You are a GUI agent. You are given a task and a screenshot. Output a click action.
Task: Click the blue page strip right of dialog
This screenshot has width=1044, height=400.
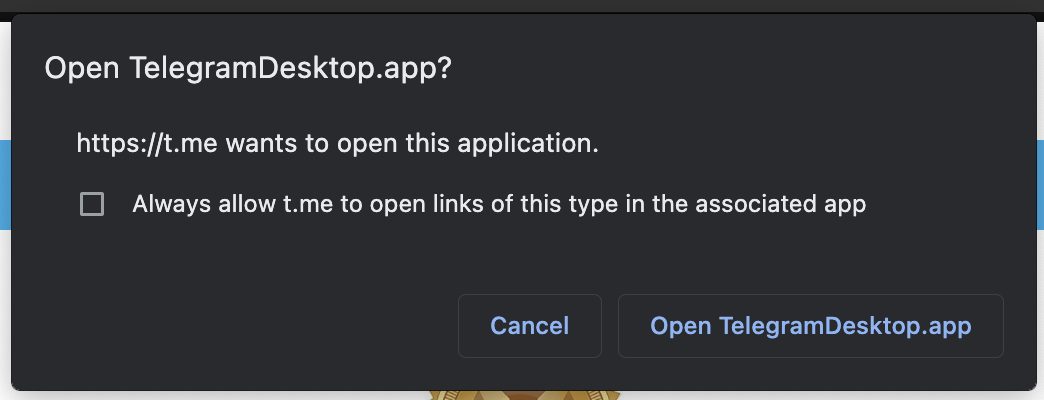1040,184
